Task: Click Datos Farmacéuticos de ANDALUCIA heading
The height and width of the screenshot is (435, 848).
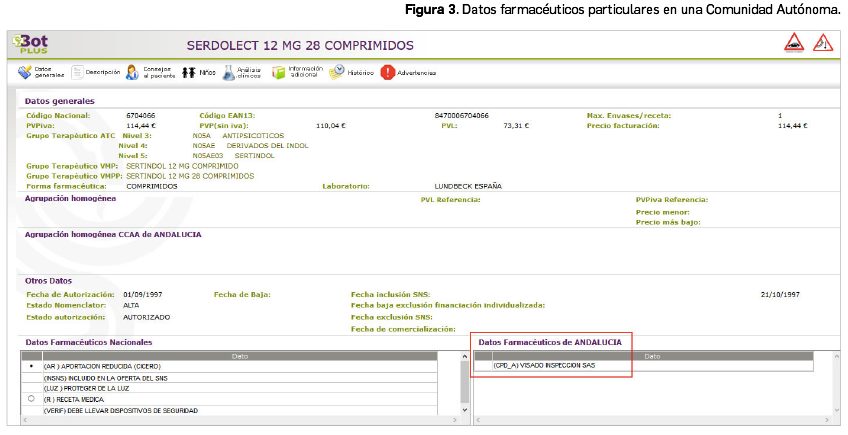Action: (x=550, y=342)
